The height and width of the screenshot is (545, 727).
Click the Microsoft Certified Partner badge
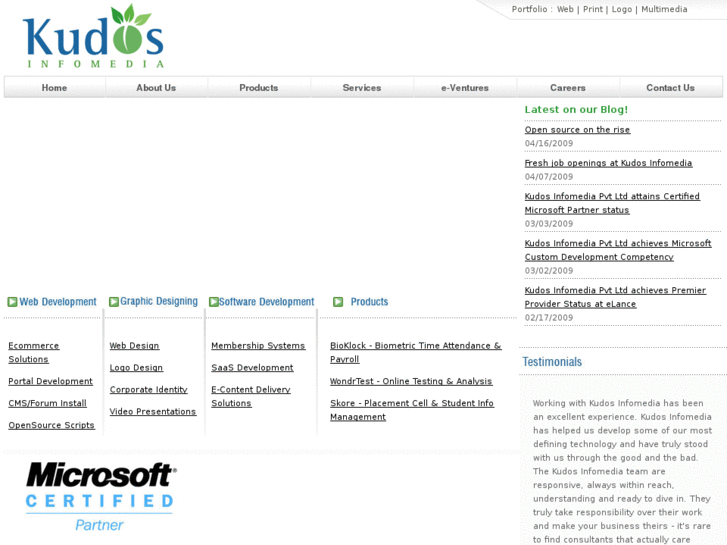coord(100,496)
